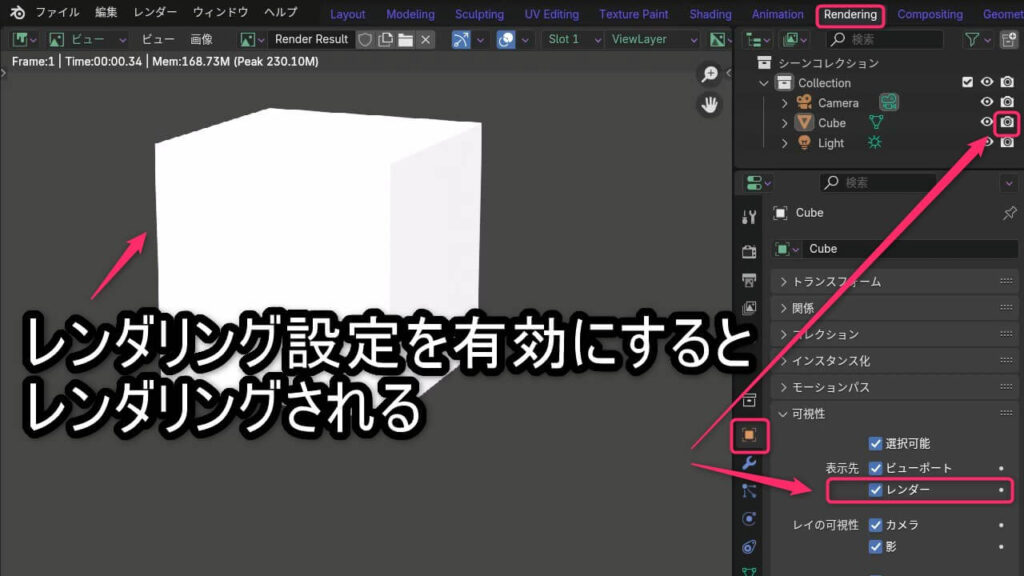Open the Modifiers wrench tab icon
Image resolution: width=1024 pixels, height=576 pixels.
pos(749,463)
